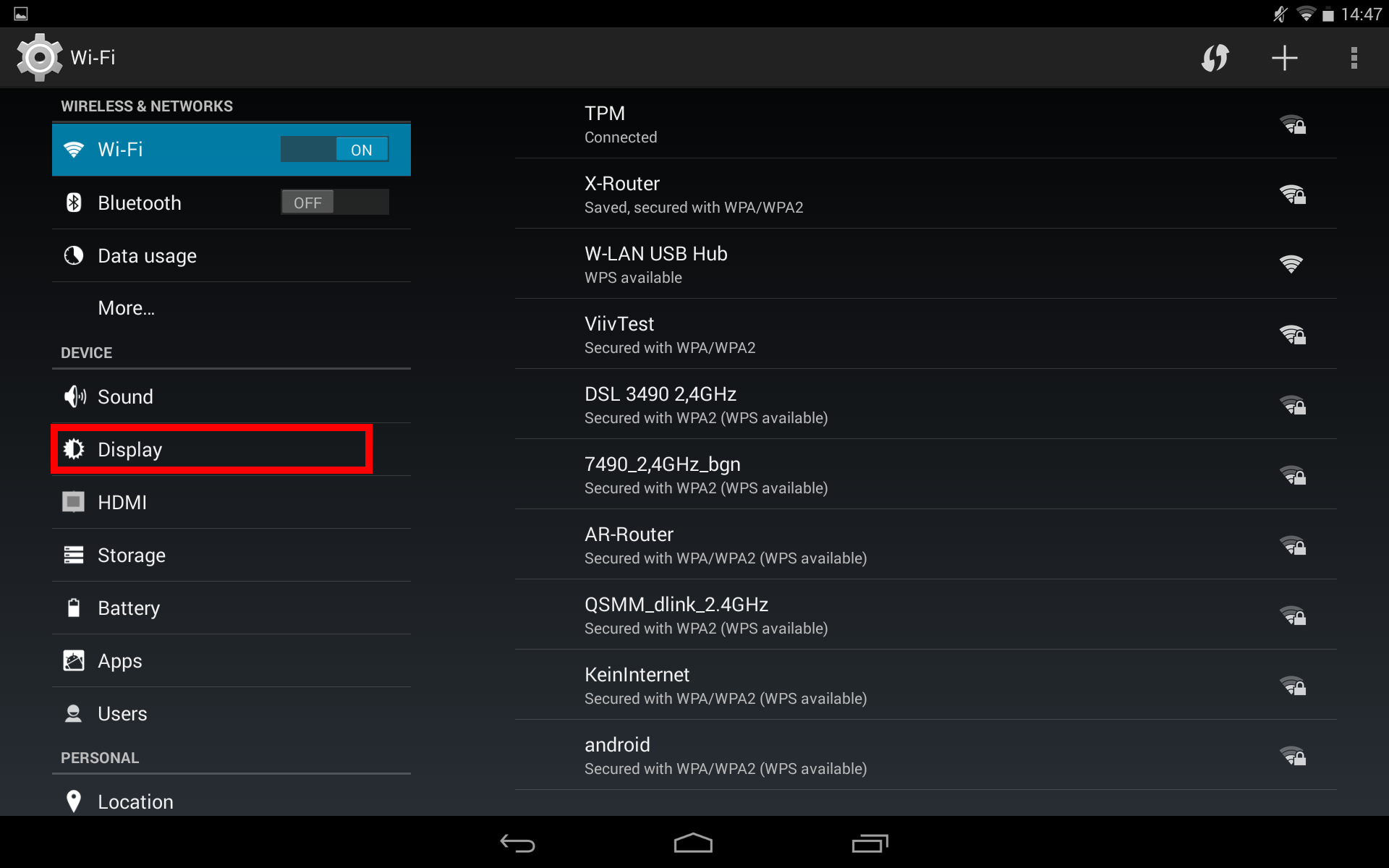Connect to W-LAN USB Hub network
The image size is (1389, 868).
tap(925, 264)
